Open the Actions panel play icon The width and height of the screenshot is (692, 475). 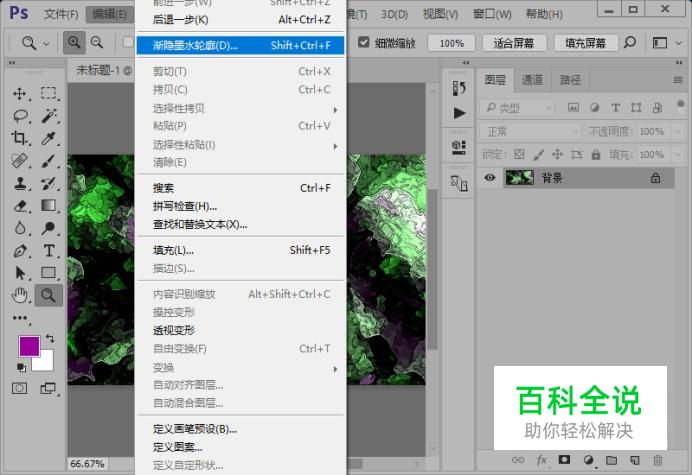pyautogui.click(x=459, y=113)
